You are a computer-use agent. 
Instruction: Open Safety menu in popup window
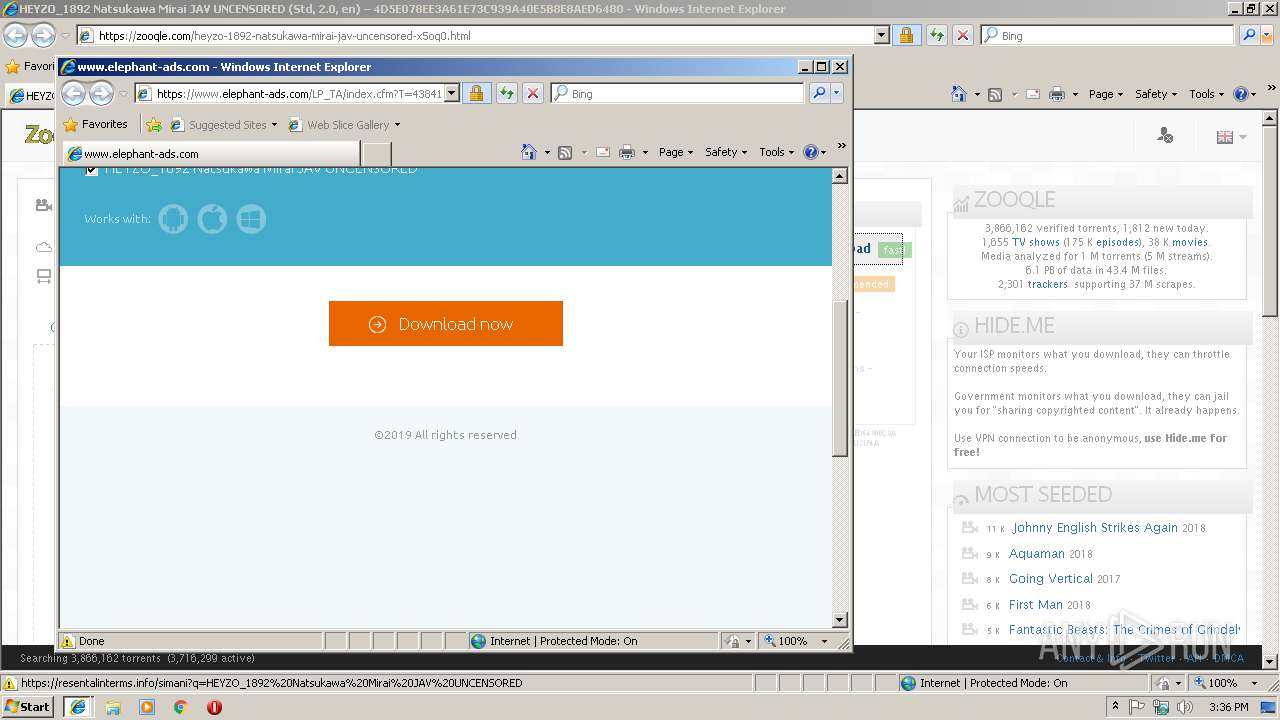click(726, 152)
